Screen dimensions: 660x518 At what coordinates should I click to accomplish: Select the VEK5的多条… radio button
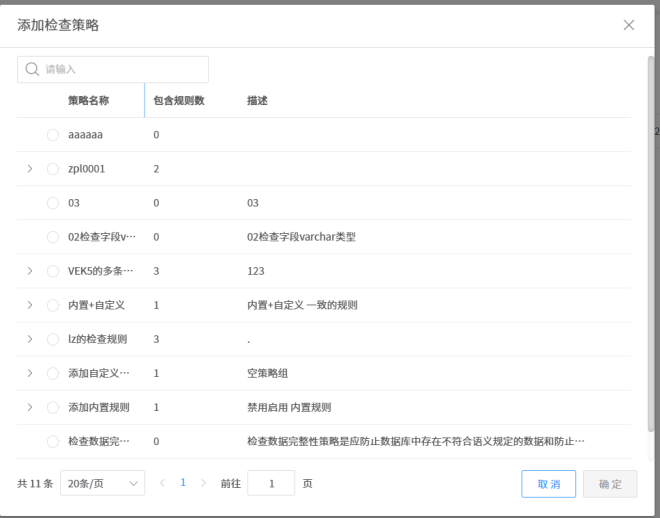tap(53, 271)
